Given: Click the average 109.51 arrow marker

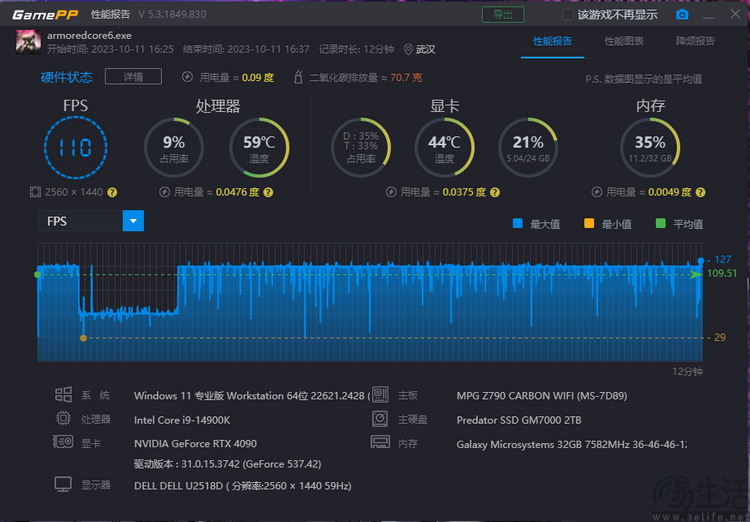Looking at the screenshot, I should point(696,274).
